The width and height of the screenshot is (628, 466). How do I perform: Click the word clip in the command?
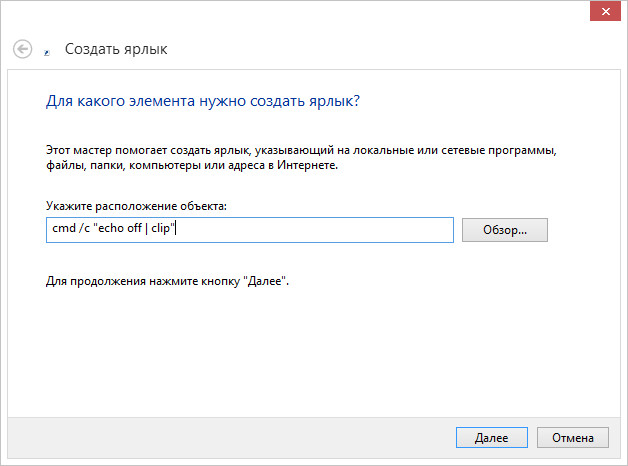[161, 228]
